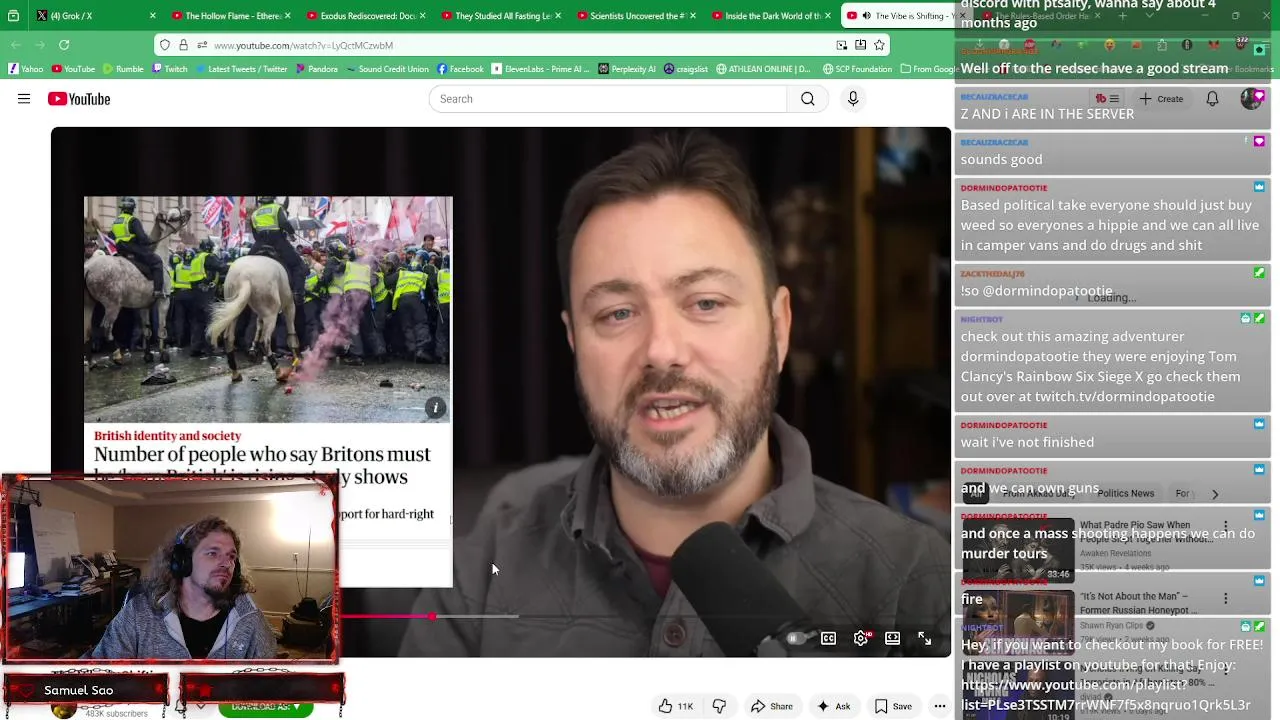Click the address bar URL
Image resolution: width=1280 pixels, height=720 pixels.
point(303,45)
